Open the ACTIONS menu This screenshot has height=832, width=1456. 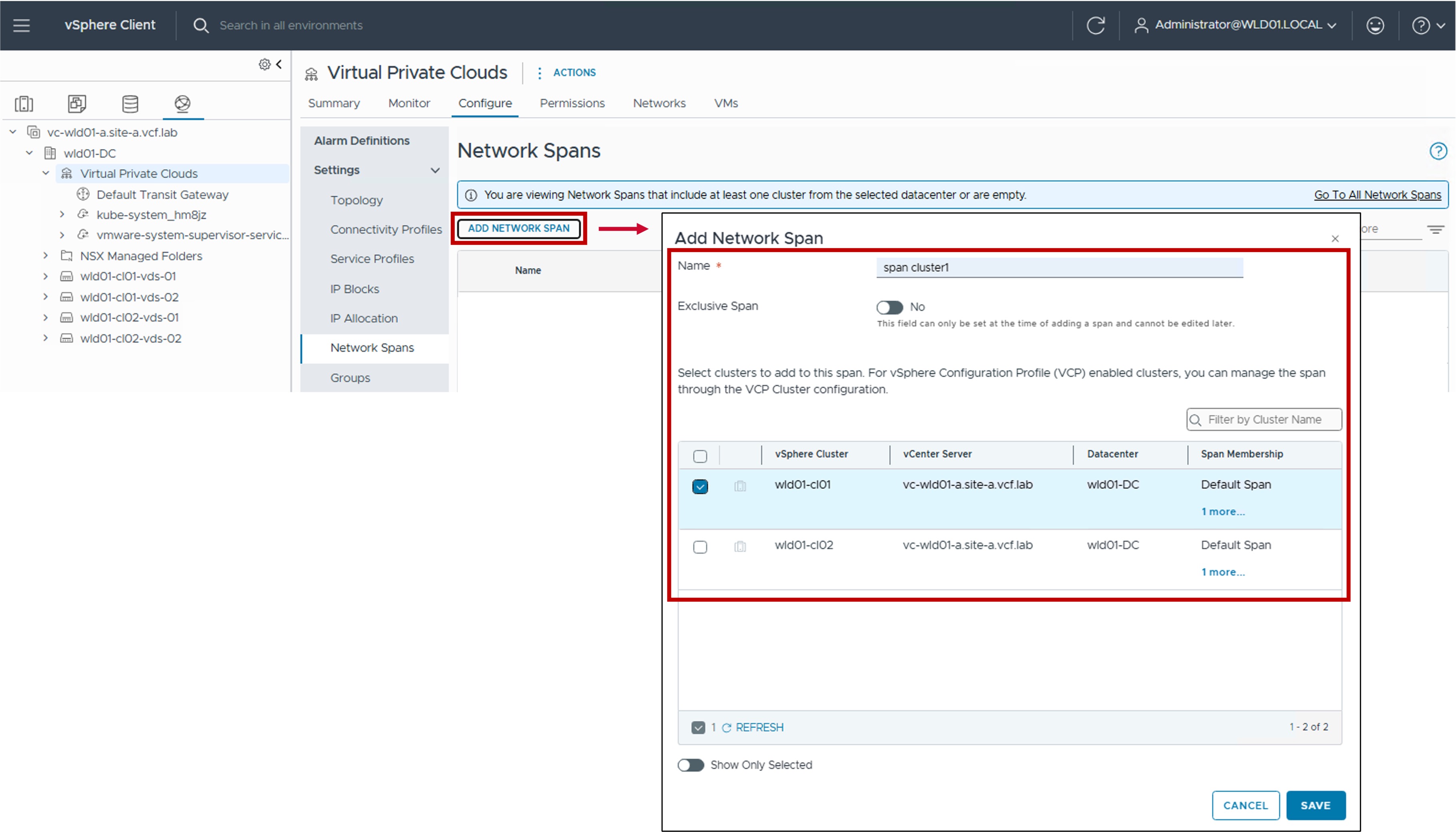point(567,72)
